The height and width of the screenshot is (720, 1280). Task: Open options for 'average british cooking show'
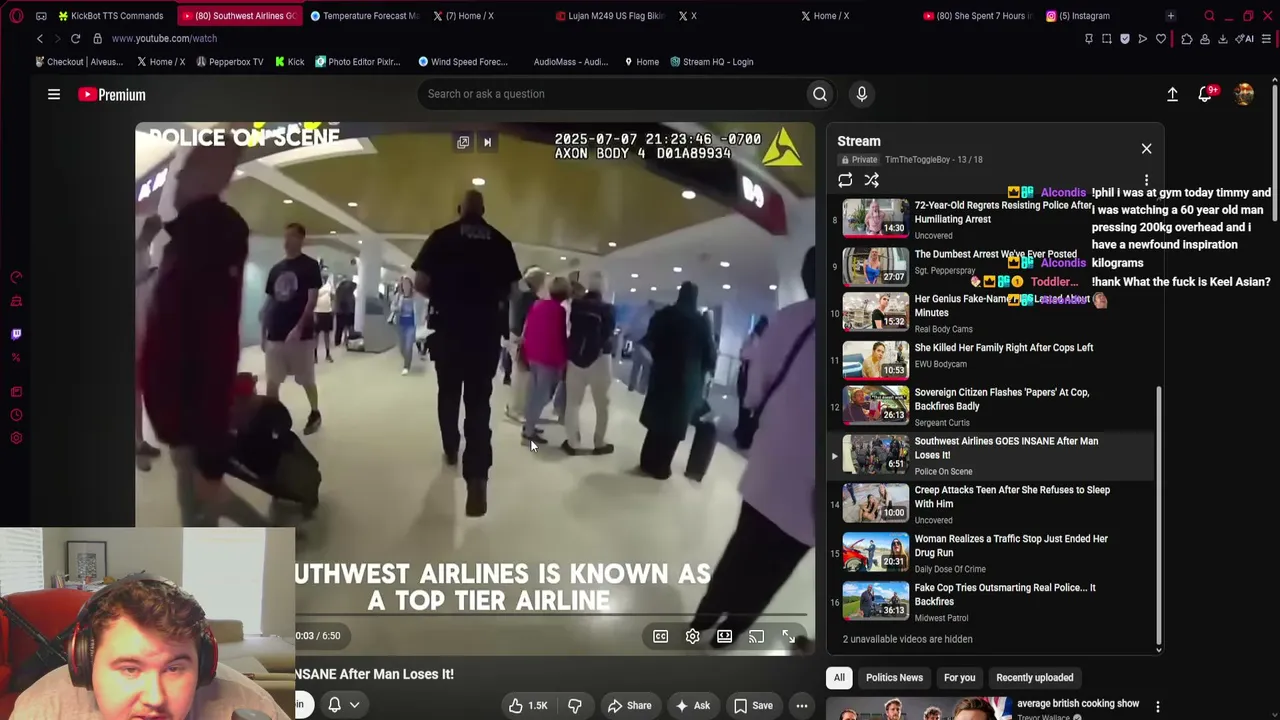pyautogui.click(x=1157, y=707)
